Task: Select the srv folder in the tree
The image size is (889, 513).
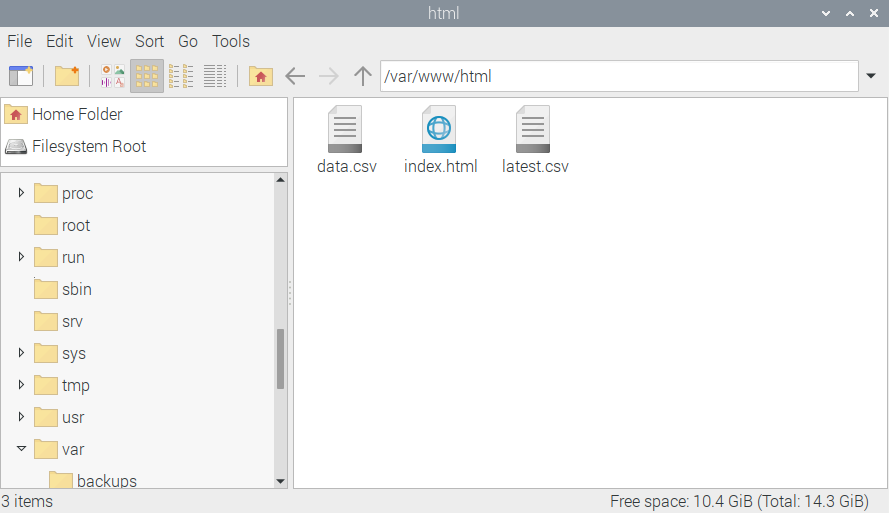Action: (x=58, y=321)
